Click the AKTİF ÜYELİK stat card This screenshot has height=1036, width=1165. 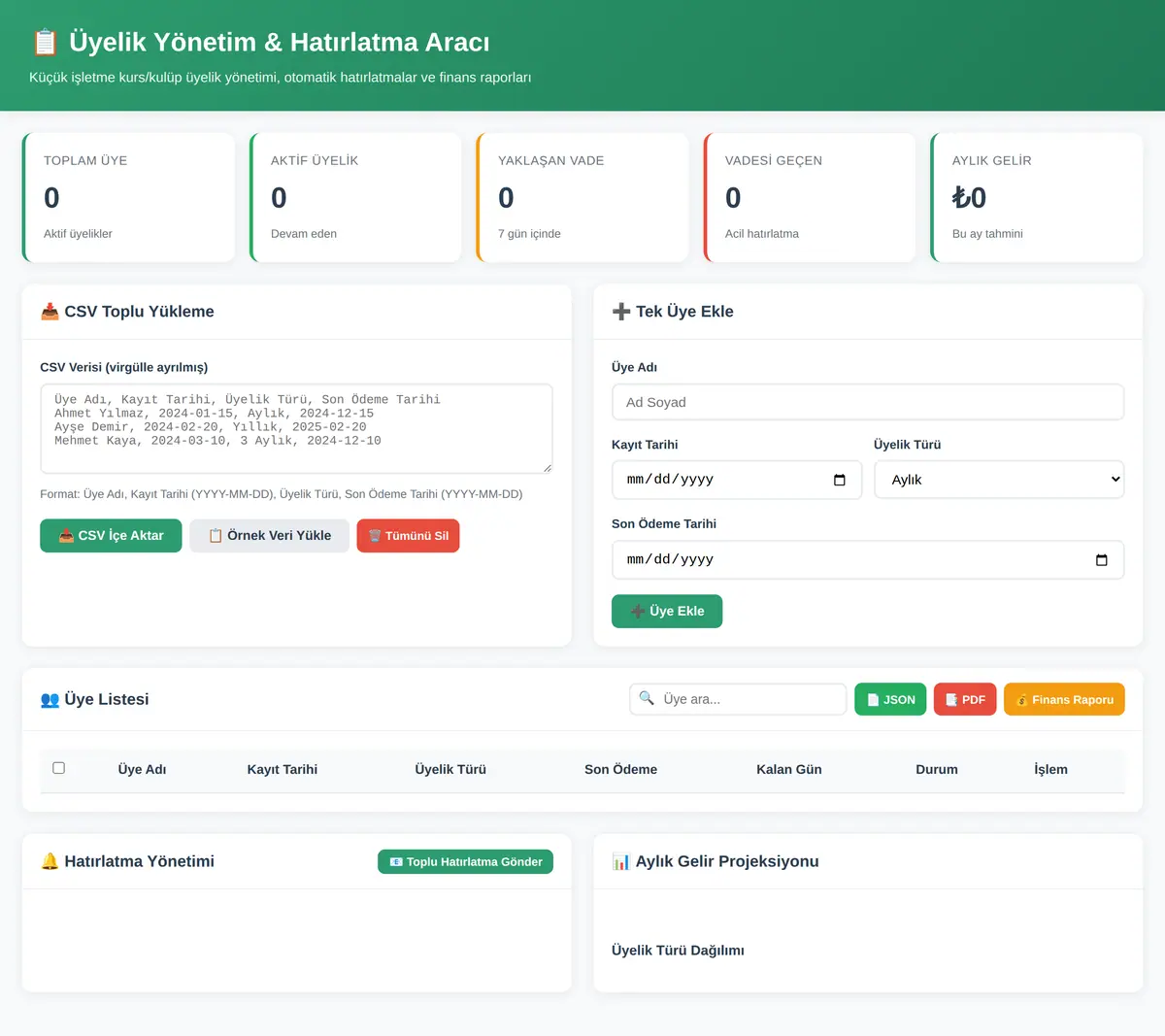click(355, 197)
